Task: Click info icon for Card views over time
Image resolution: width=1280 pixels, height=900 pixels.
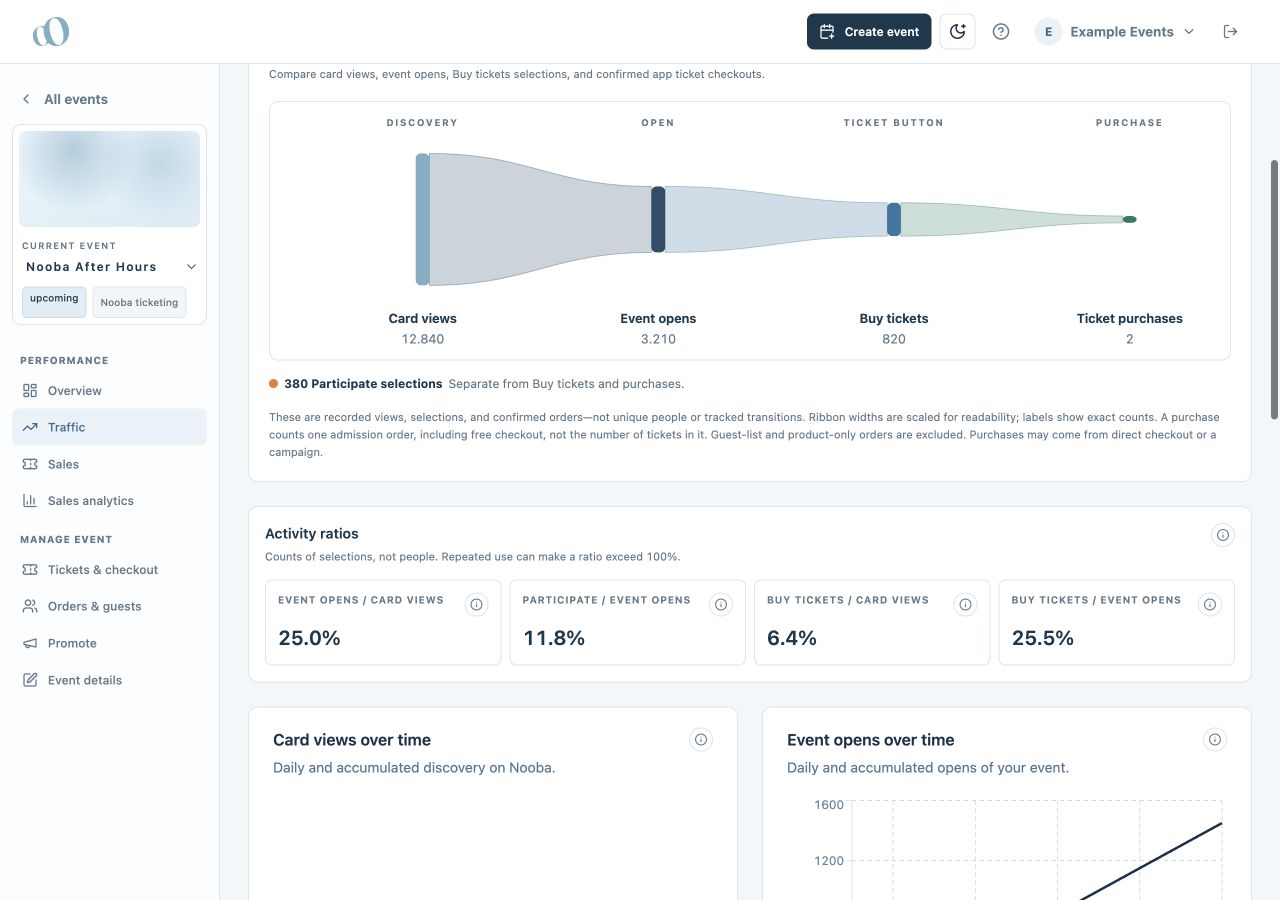Action: point(701,740)
